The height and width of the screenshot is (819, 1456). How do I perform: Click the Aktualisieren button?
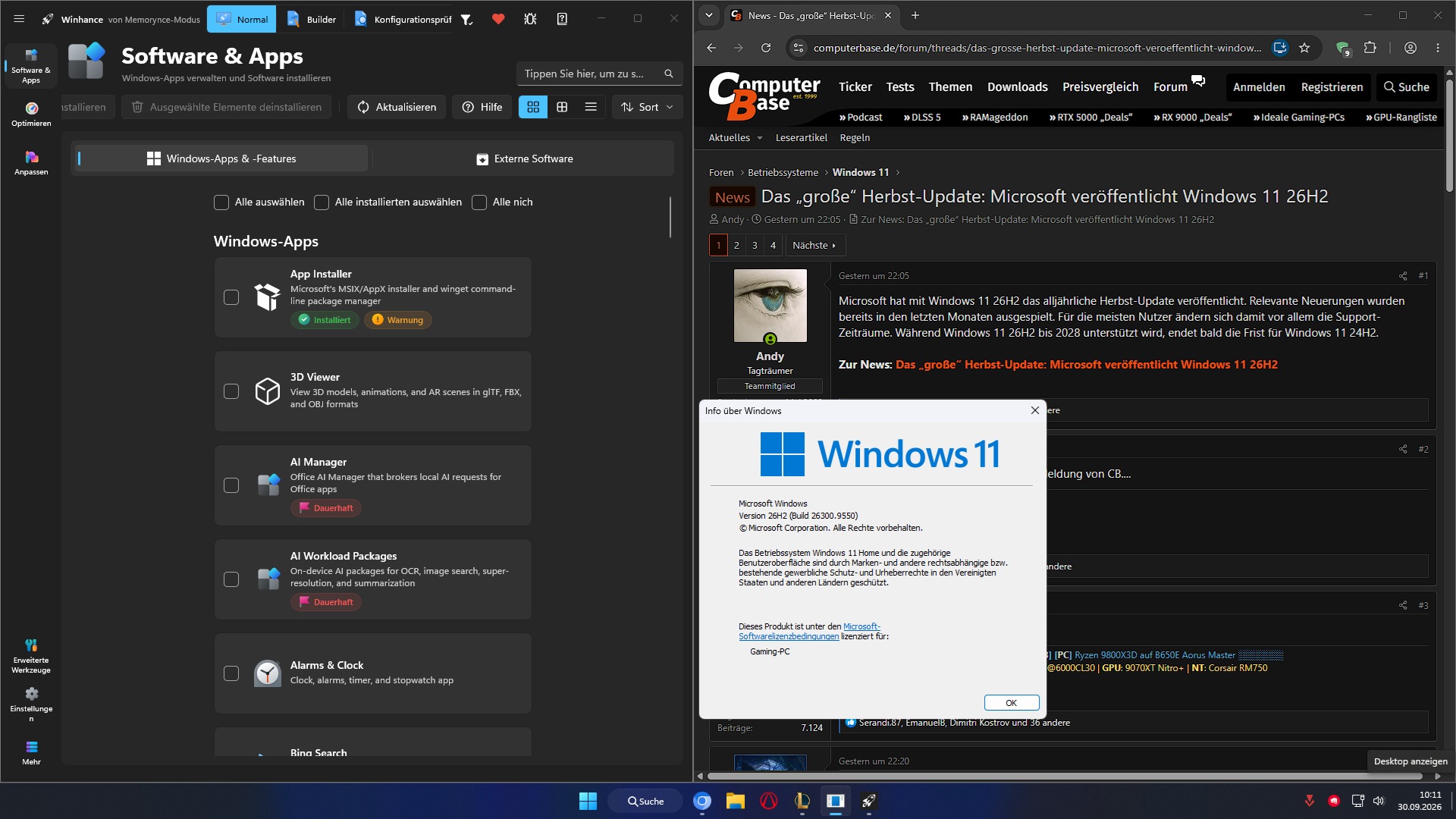[397, 107]
